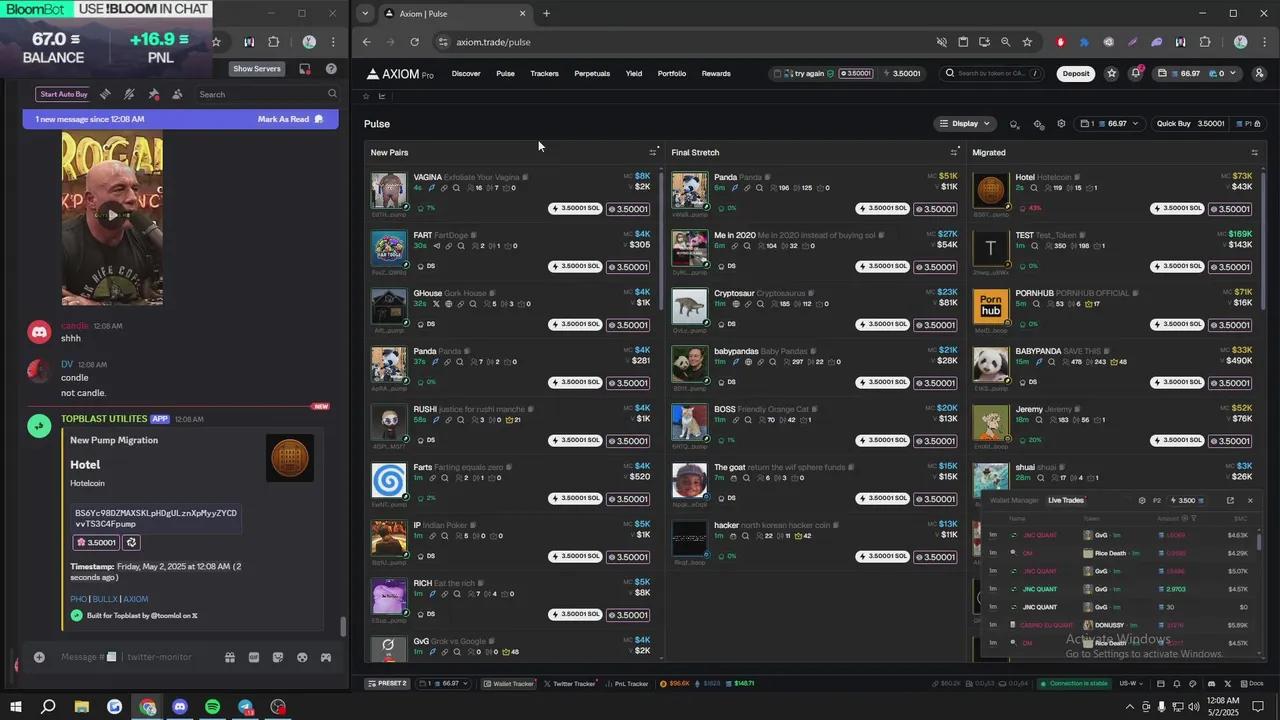Pop out the Live Trades panel
Image resolution: width=1280 pixels, height=720 pixels.
coord(1230,500)
